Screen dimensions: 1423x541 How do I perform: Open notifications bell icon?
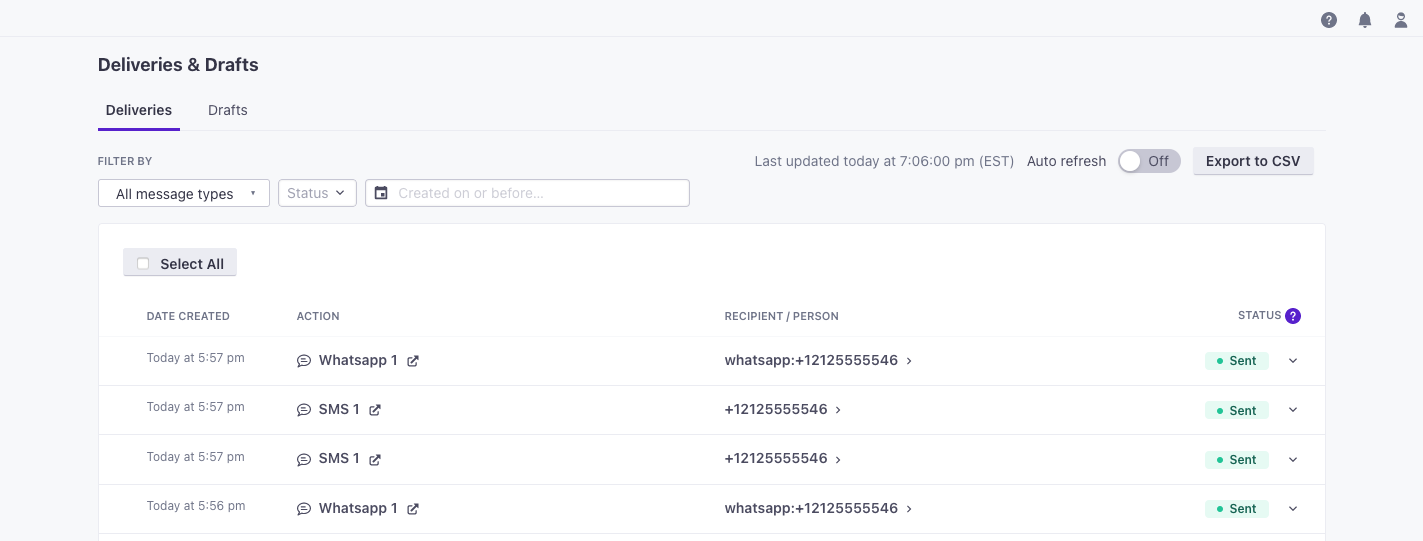point(1365,20)
